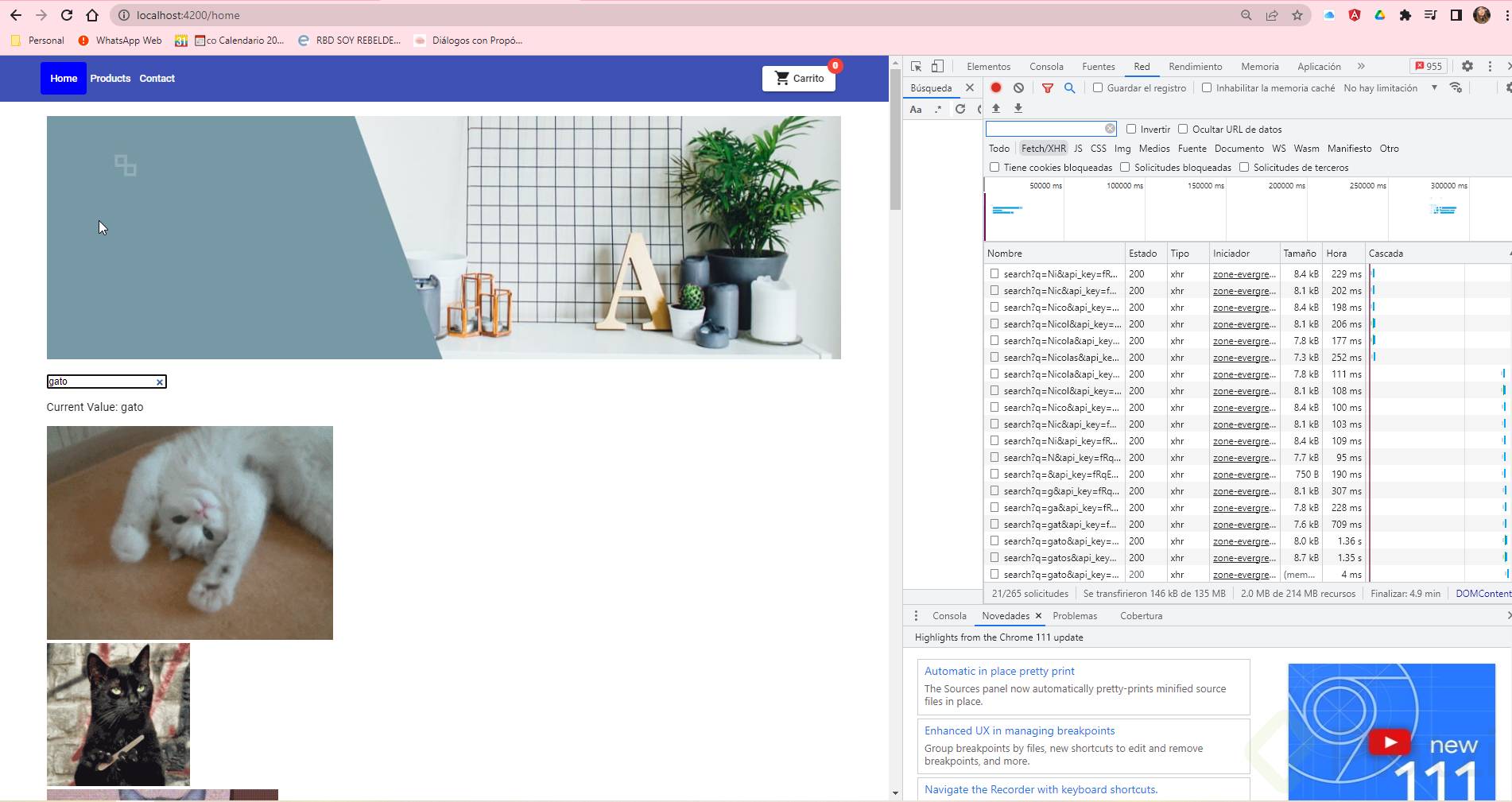This screenshot has width=1512, height=802.
Task: Open the Contact page link
Action: point(157,79)
